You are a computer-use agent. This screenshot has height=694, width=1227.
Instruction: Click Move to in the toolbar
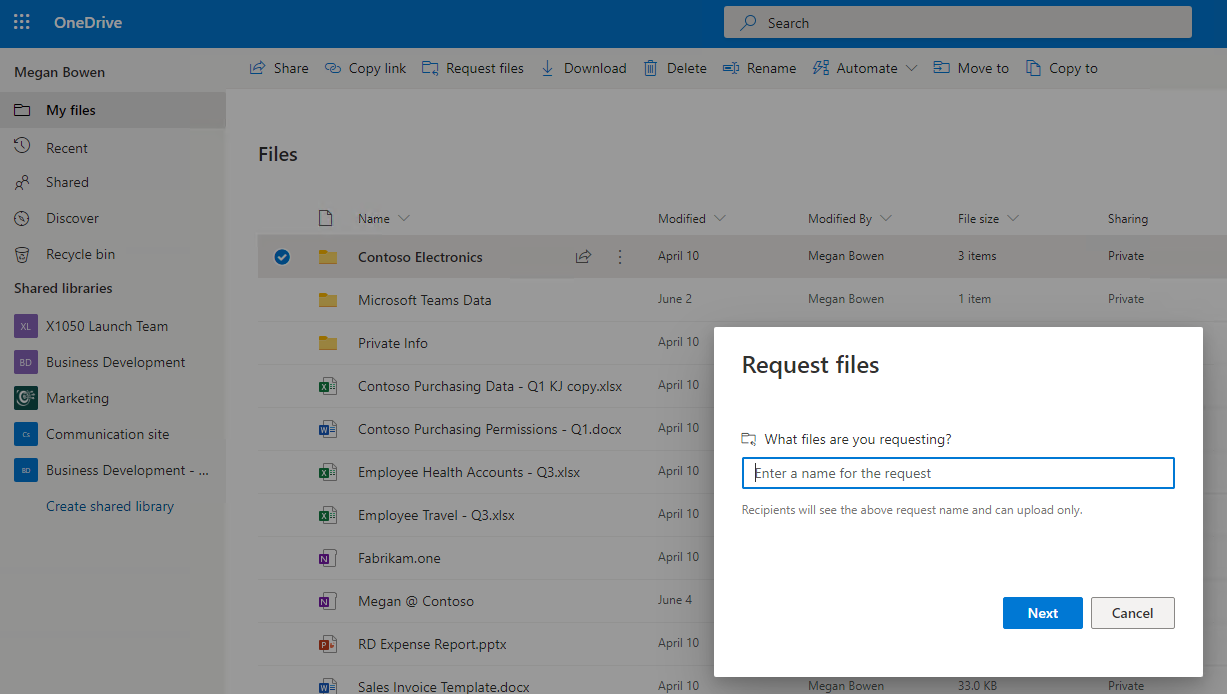(x=971, y=68)
